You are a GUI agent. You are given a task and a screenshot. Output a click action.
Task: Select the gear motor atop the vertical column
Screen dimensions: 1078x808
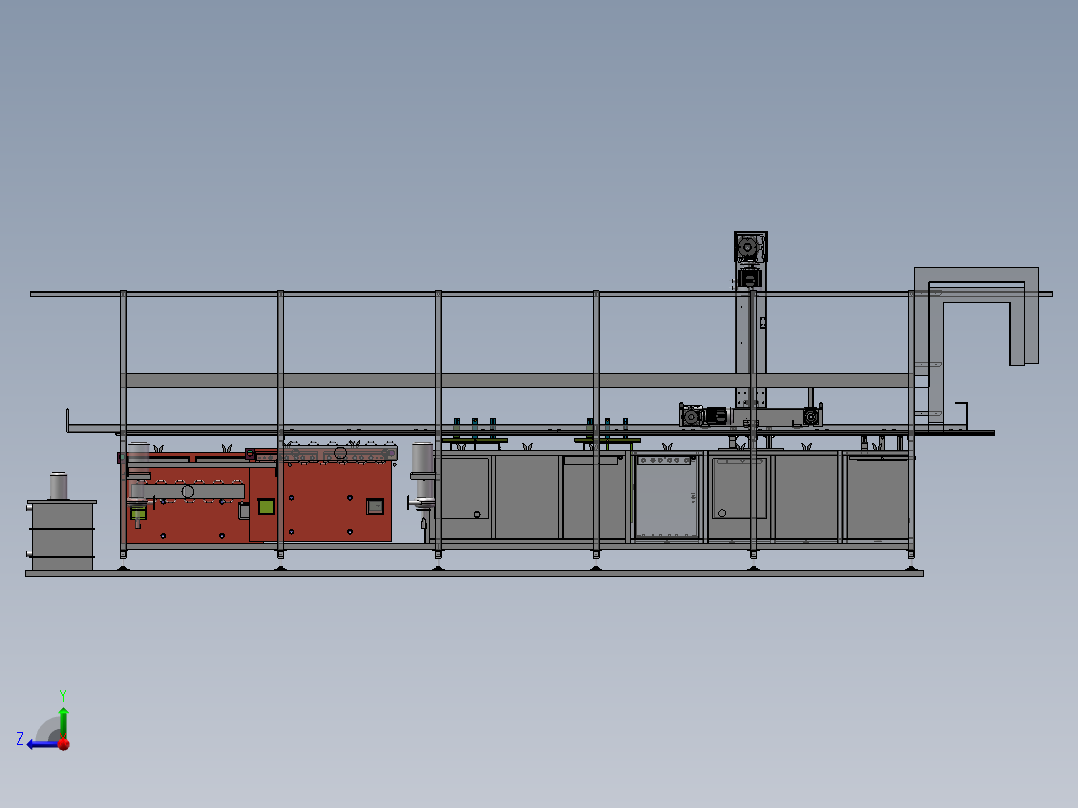[751, 248]
